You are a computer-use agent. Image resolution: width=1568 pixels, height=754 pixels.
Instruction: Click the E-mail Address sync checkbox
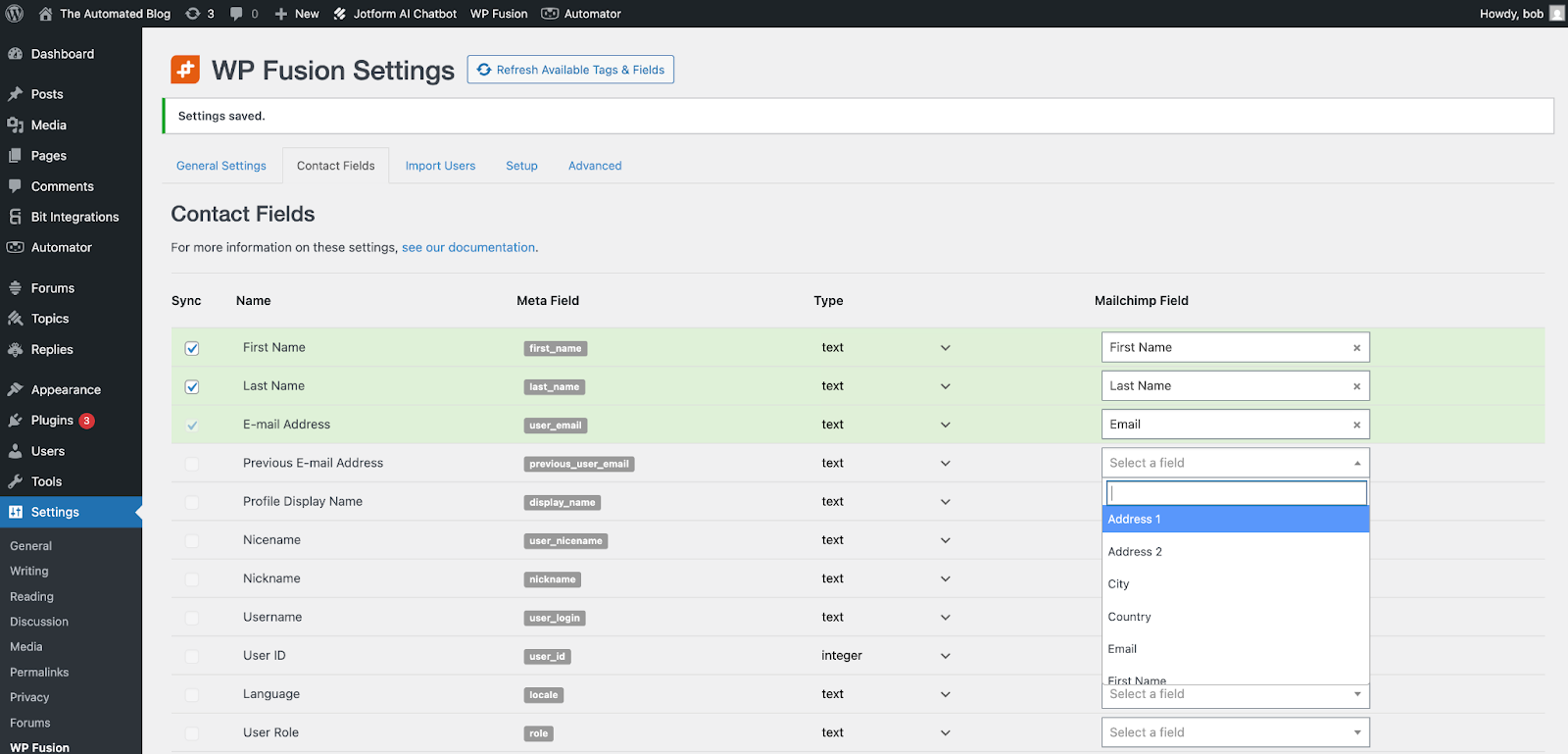point(192,425)
